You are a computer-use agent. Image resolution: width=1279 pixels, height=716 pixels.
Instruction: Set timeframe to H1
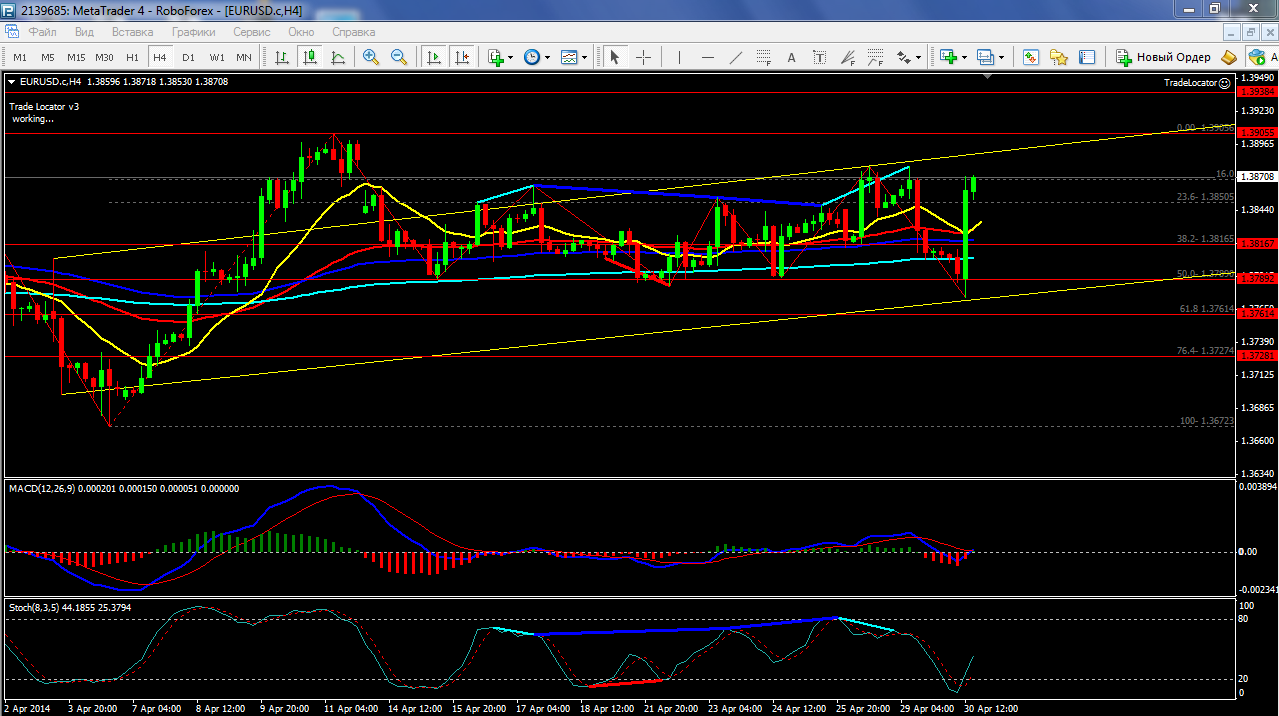pos(132,57)
